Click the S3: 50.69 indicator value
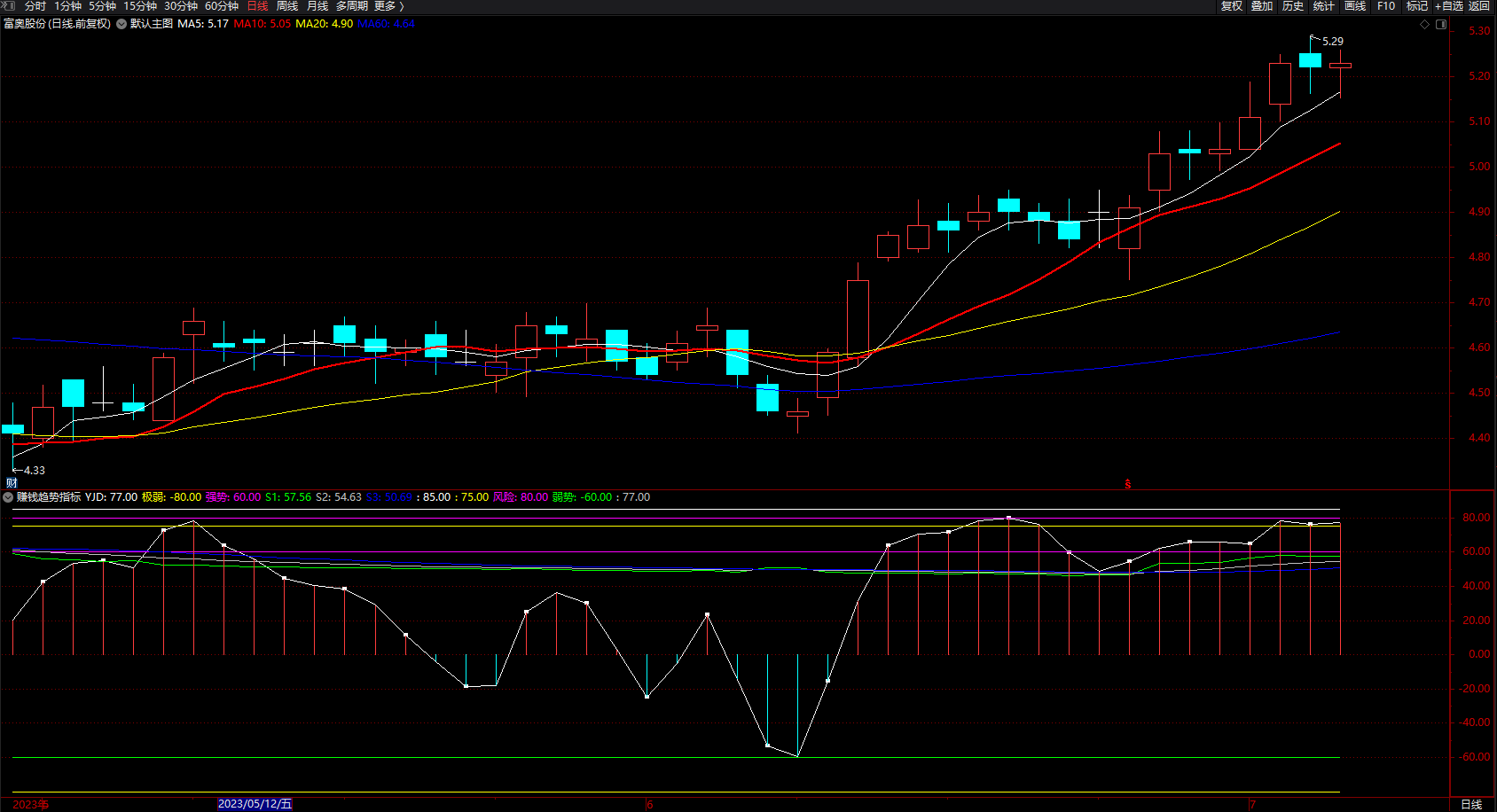 [x=389, y=497]
